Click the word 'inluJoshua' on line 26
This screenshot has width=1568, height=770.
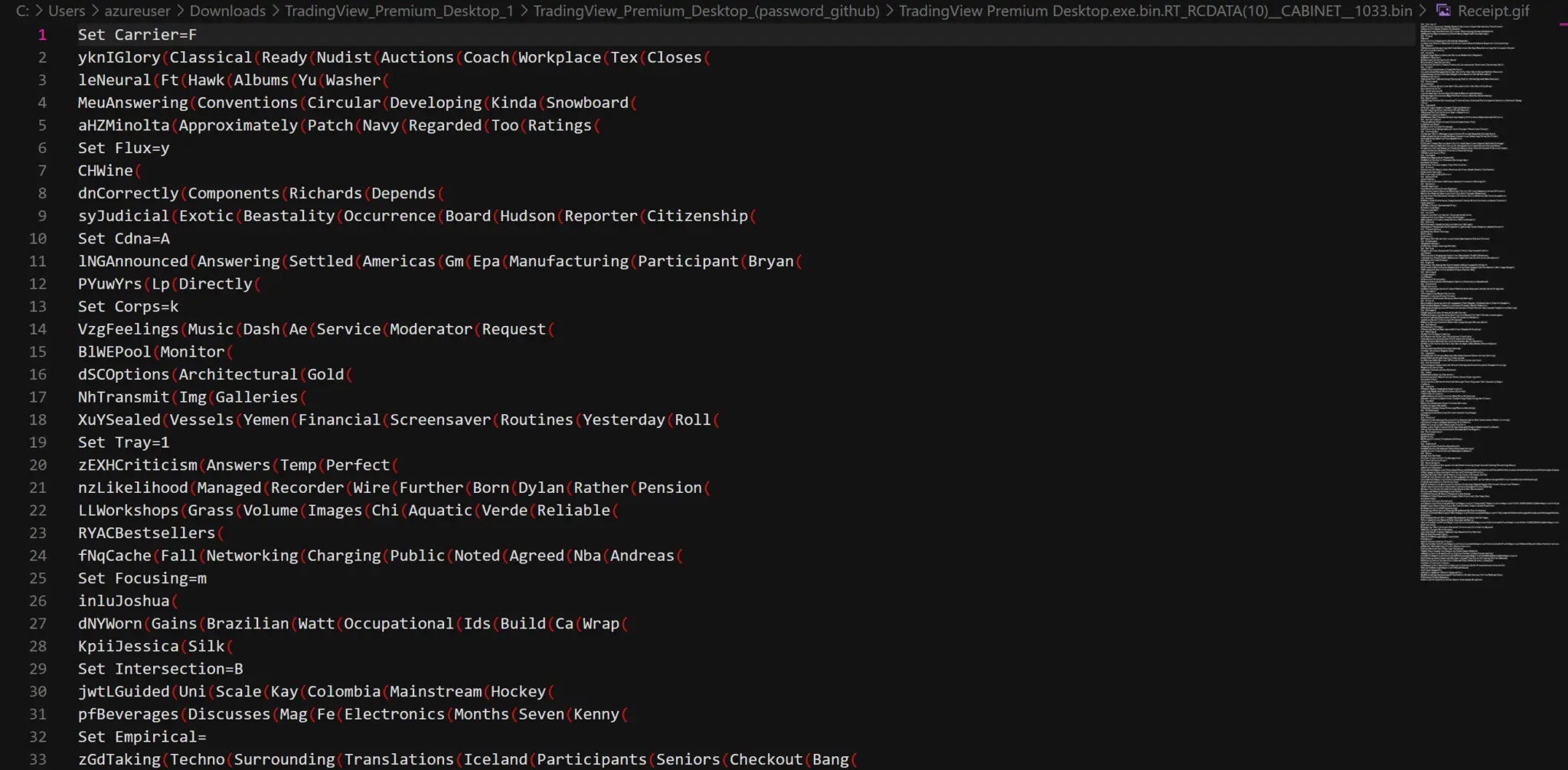pos(123,601)
